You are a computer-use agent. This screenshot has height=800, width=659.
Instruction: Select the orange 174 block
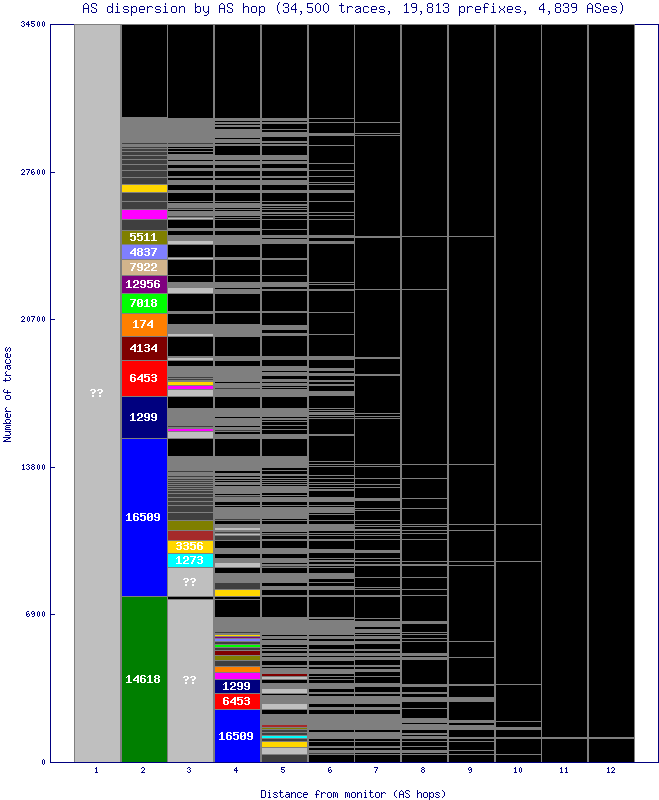(x=144, y=325)
